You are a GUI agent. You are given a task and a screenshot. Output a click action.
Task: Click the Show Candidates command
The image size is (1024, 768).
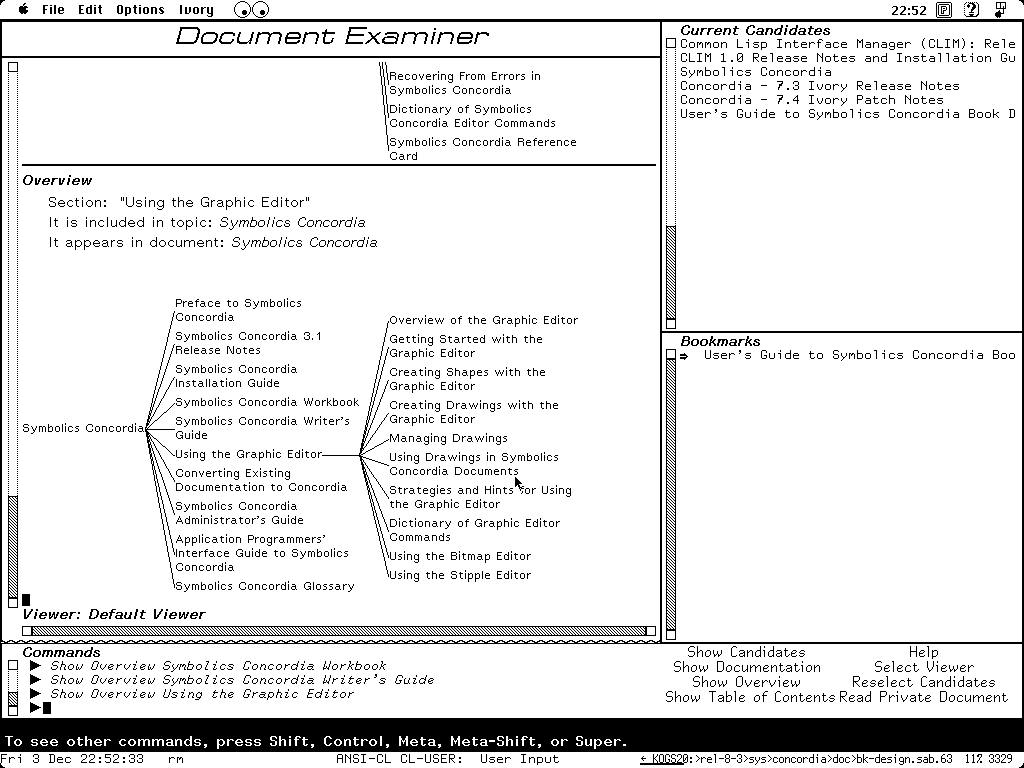click(746, 652)
